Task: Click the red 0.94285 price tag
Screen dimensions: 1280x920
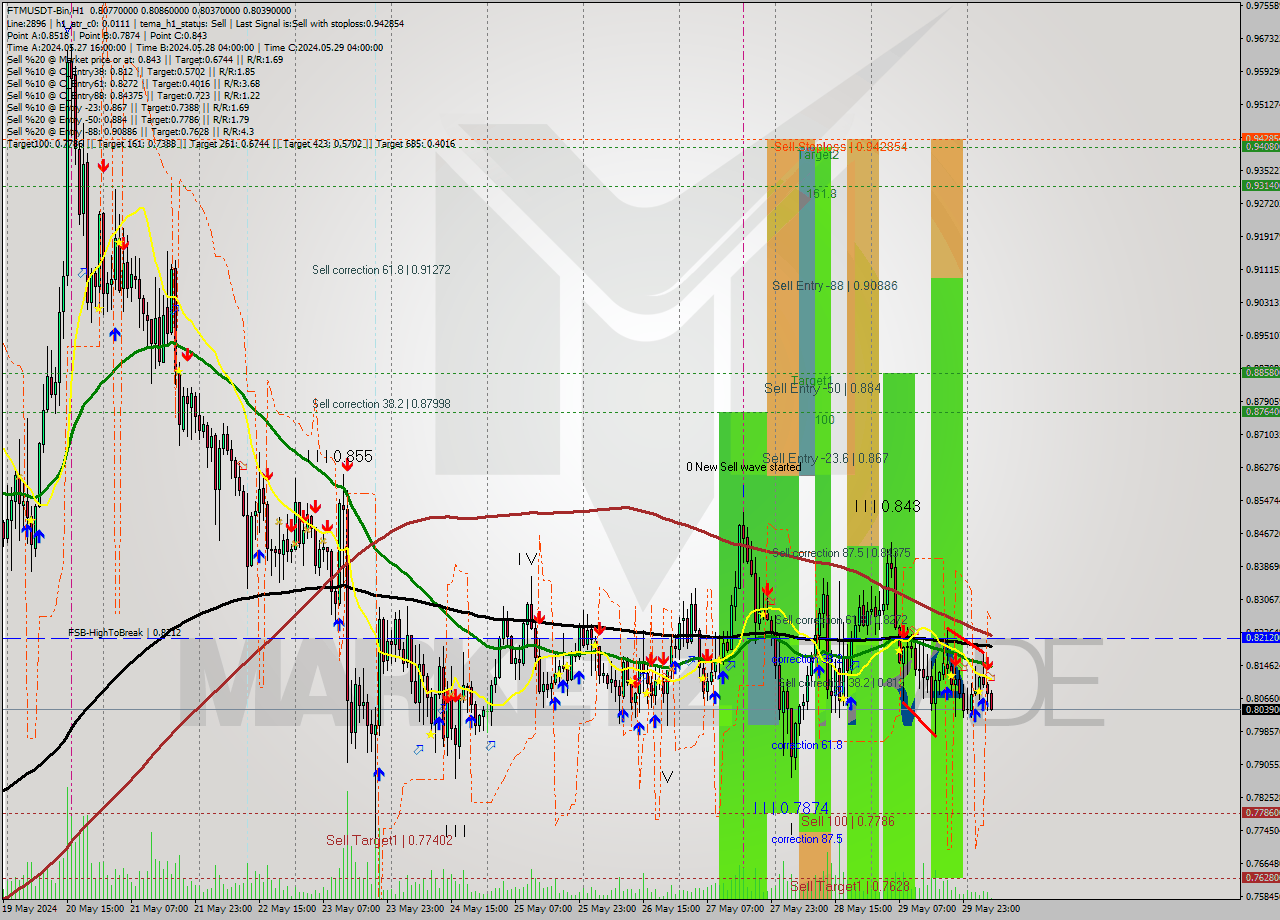Action: point(1260,138)
